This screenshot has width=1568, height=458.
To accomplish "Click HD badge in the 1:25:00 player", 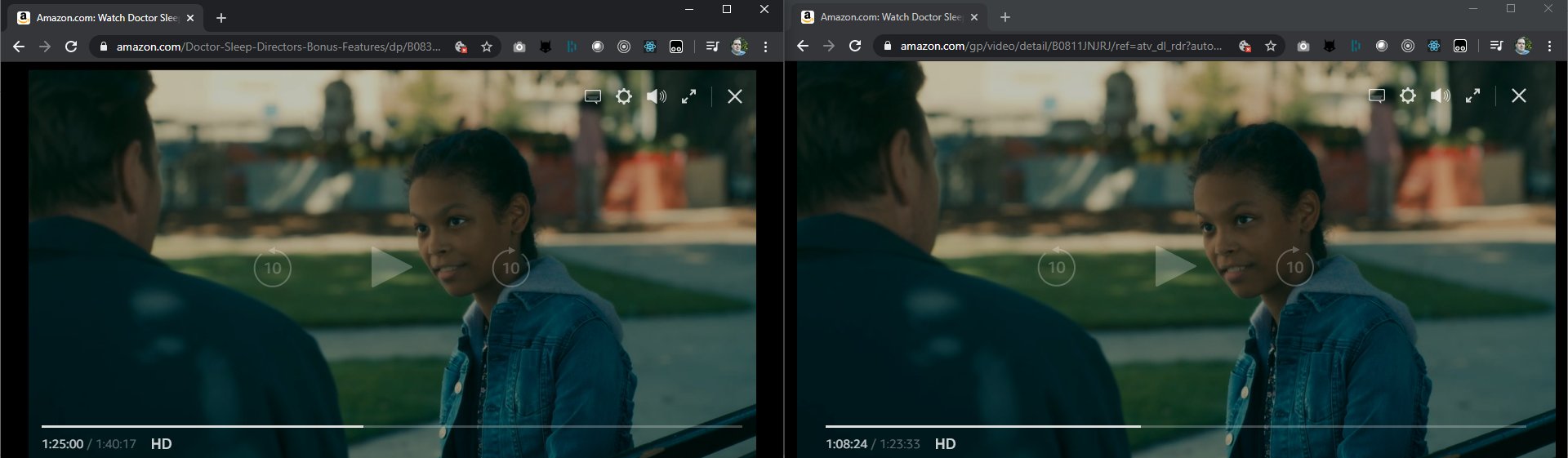I will [x=162, y=444].
